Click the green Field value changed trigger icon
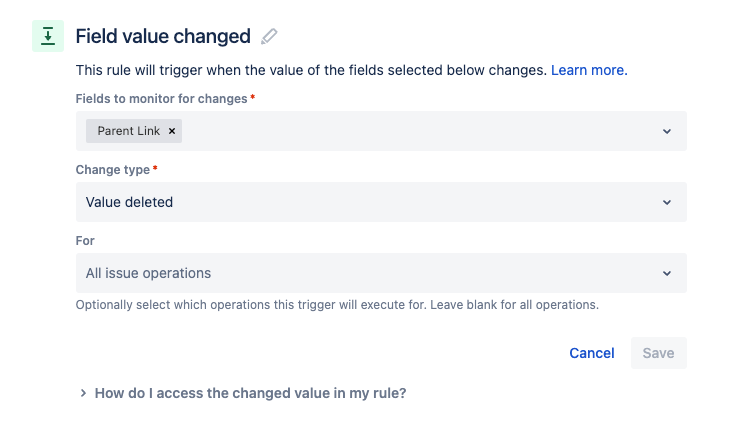Viewport: 743px width, 446px height. pos(48,36)
